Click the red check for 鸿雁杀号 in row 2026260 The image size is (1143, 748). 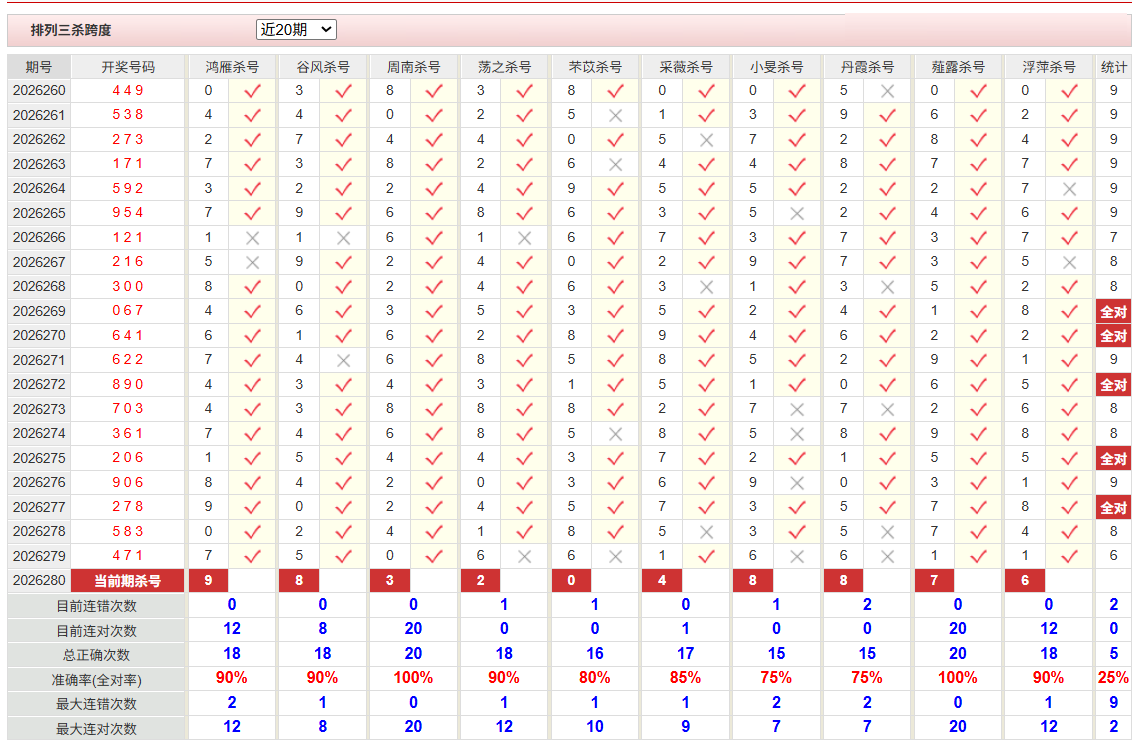[252, 91]
